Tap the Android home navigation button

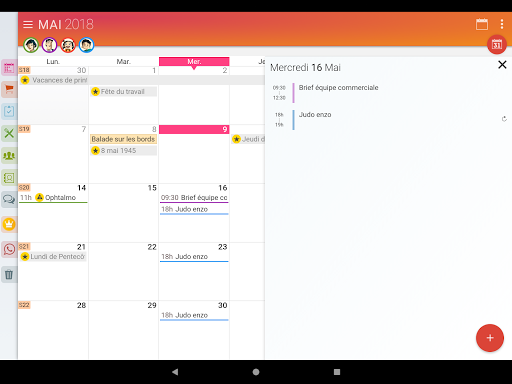(256, 372)
